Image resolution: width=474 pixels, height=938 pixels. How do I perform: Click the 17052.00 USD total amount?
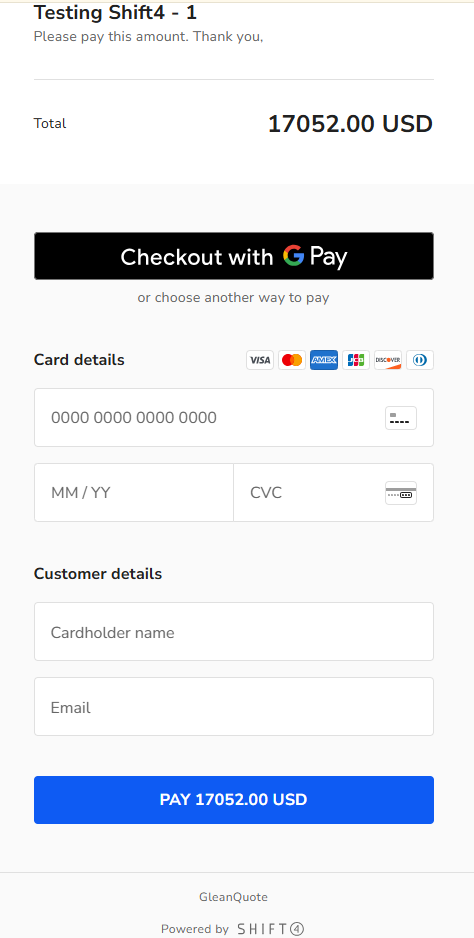pyautogui.click(x=350, y=124)
